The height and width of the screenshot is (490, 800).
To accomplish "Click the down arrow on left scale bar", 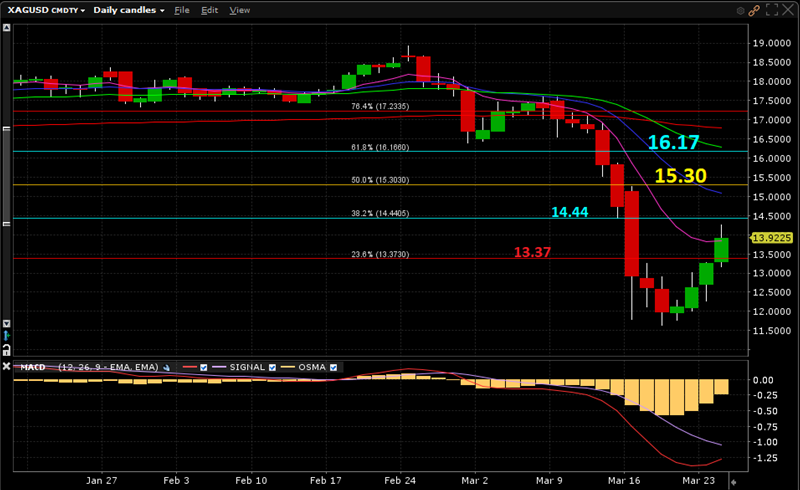I will point(7,324).
